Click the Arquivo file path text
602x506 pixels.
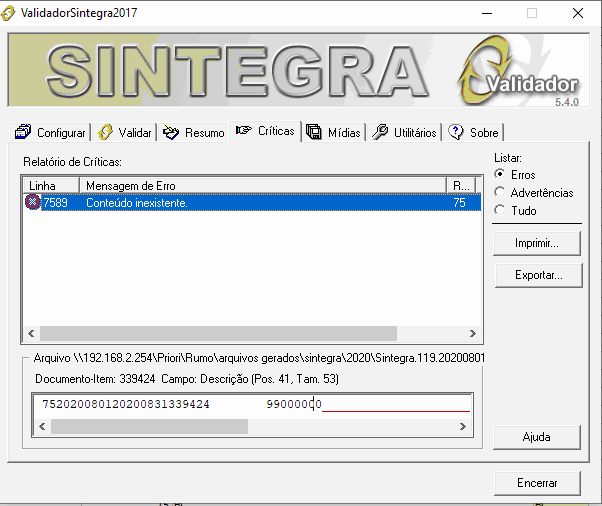point(259,358)
